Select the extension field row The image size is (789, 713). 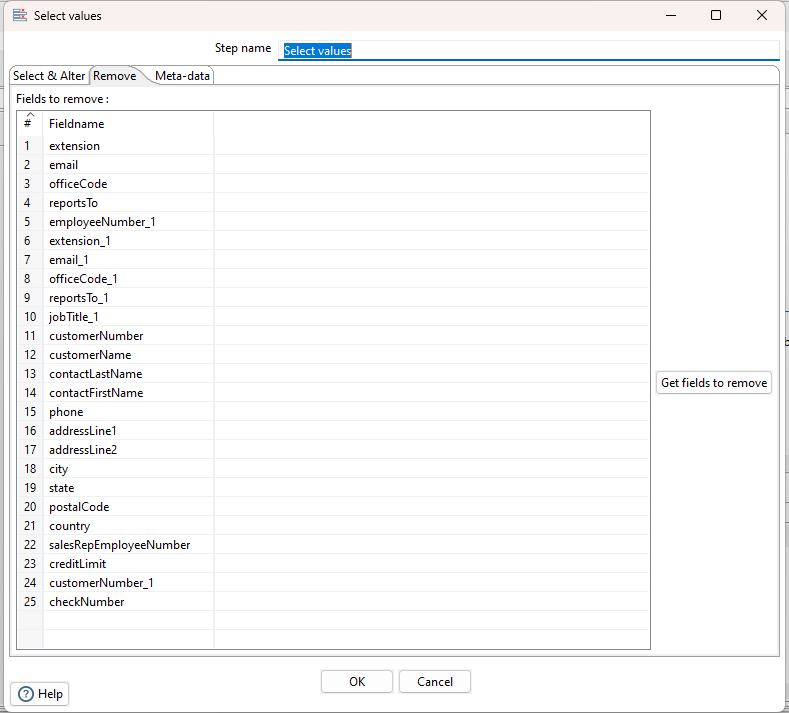(127, 146)
